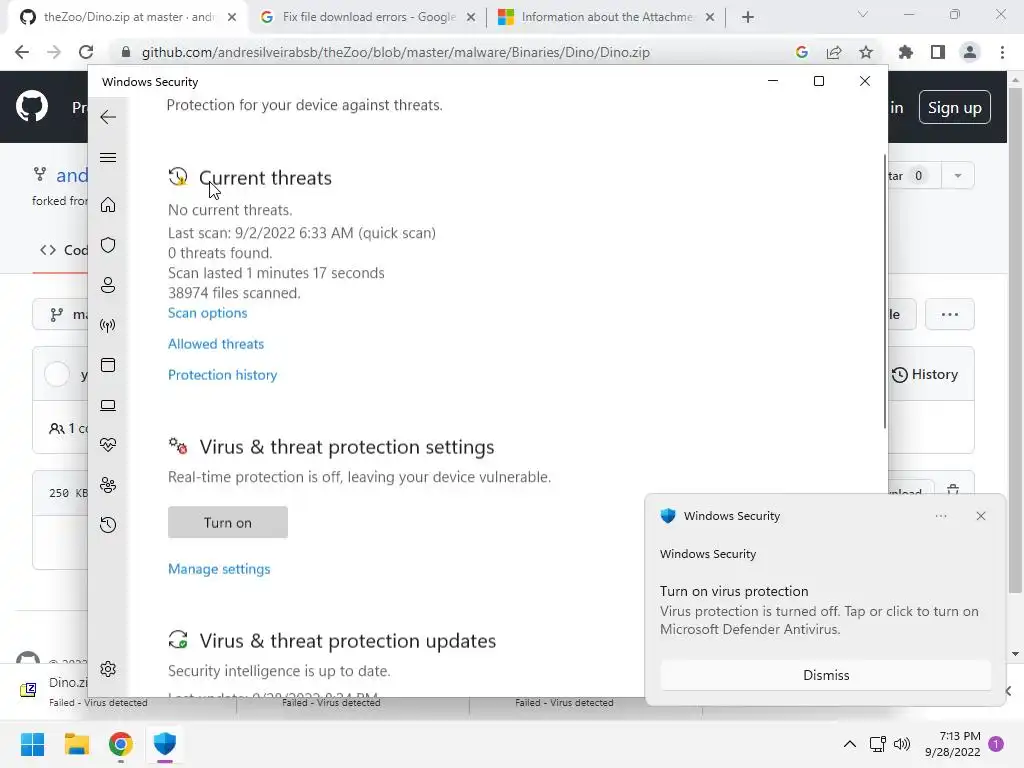Image resolution: width=1024 pixels, height=768 pixels.
Task: Switch to theZoo/Dino.zip tab
Action: [127, 17]
